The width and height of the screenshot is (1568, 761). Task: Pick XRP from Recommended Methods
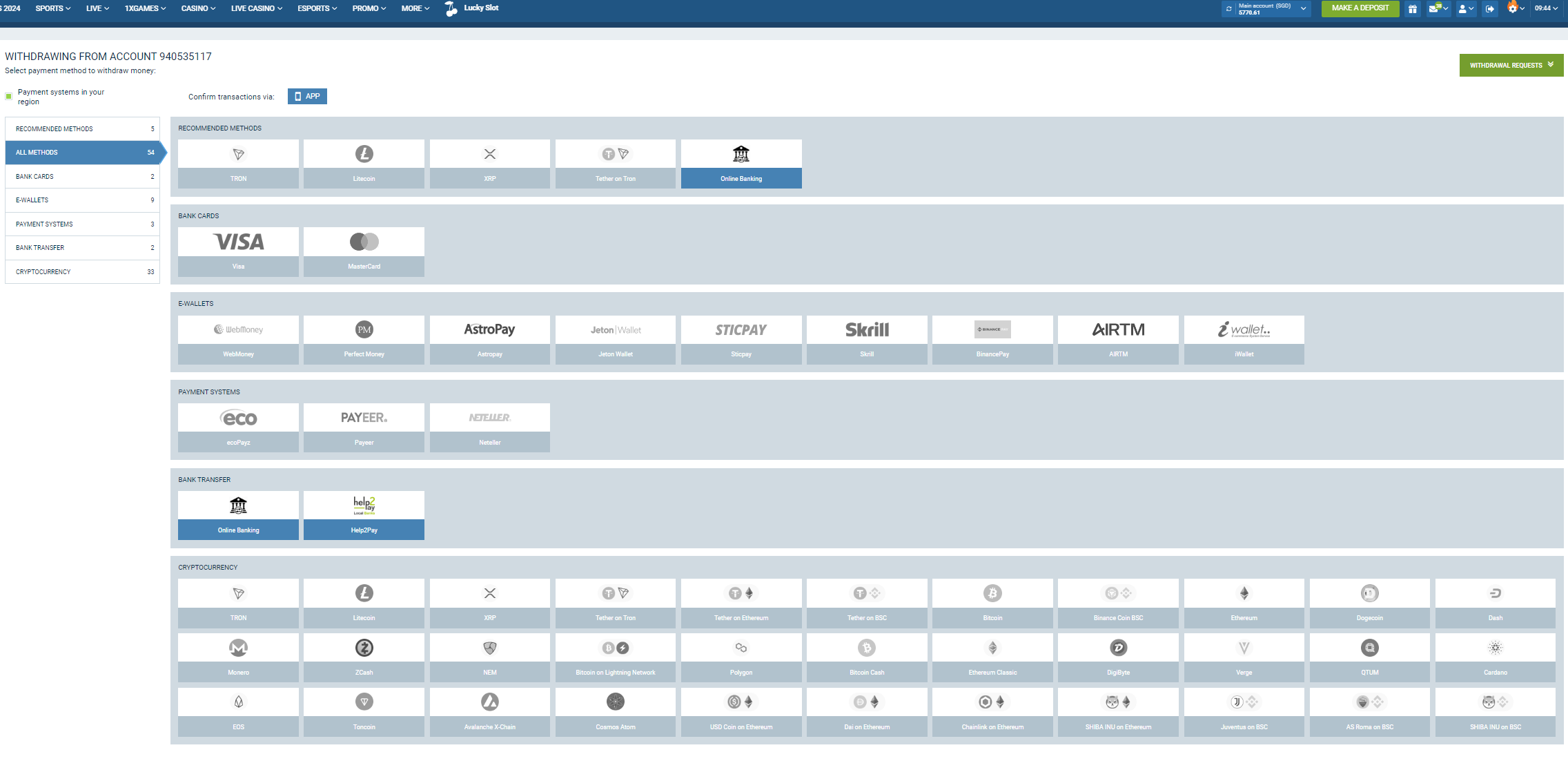[x=490, y=164]
